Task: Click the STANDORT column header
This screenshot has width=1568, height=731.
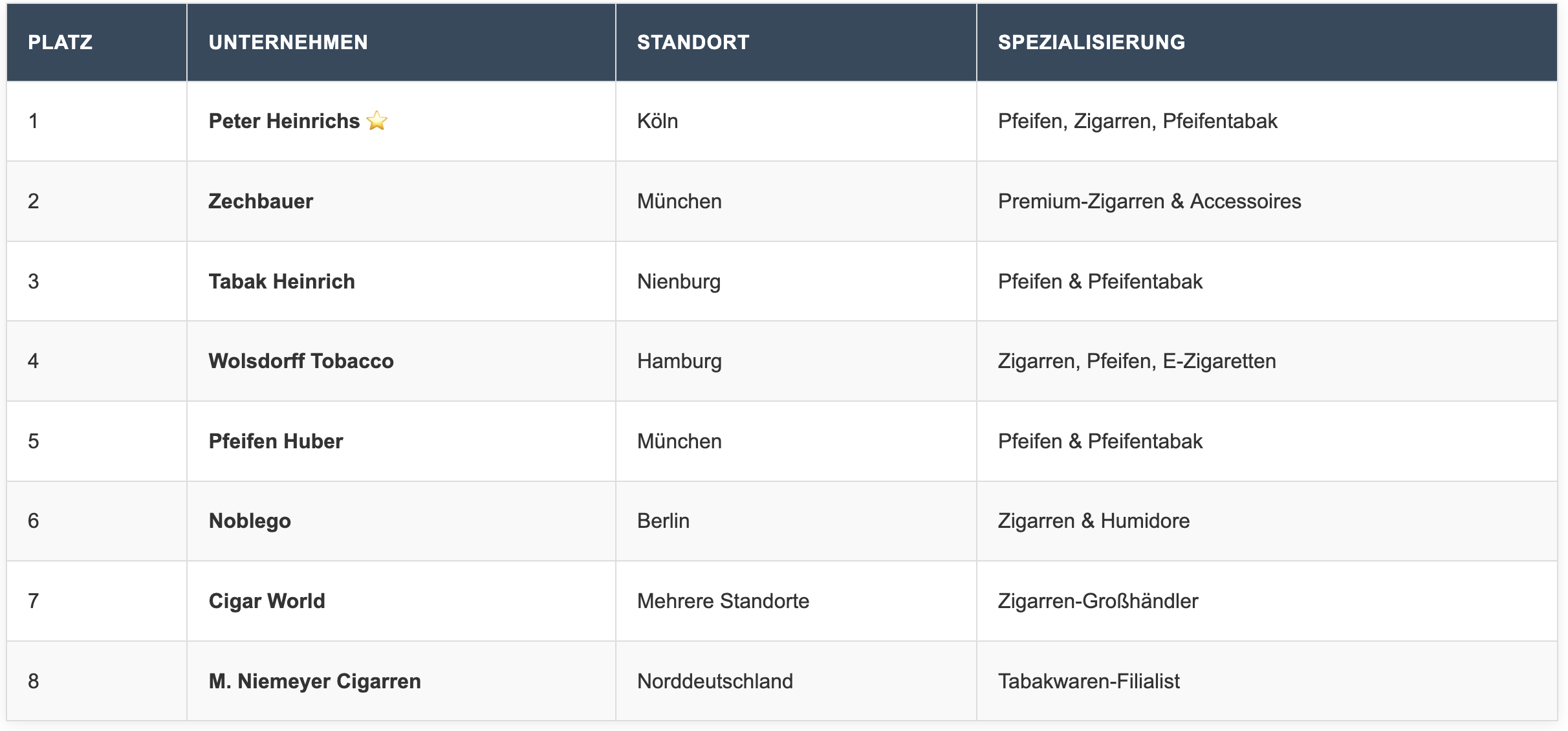Action: point(693,43)
